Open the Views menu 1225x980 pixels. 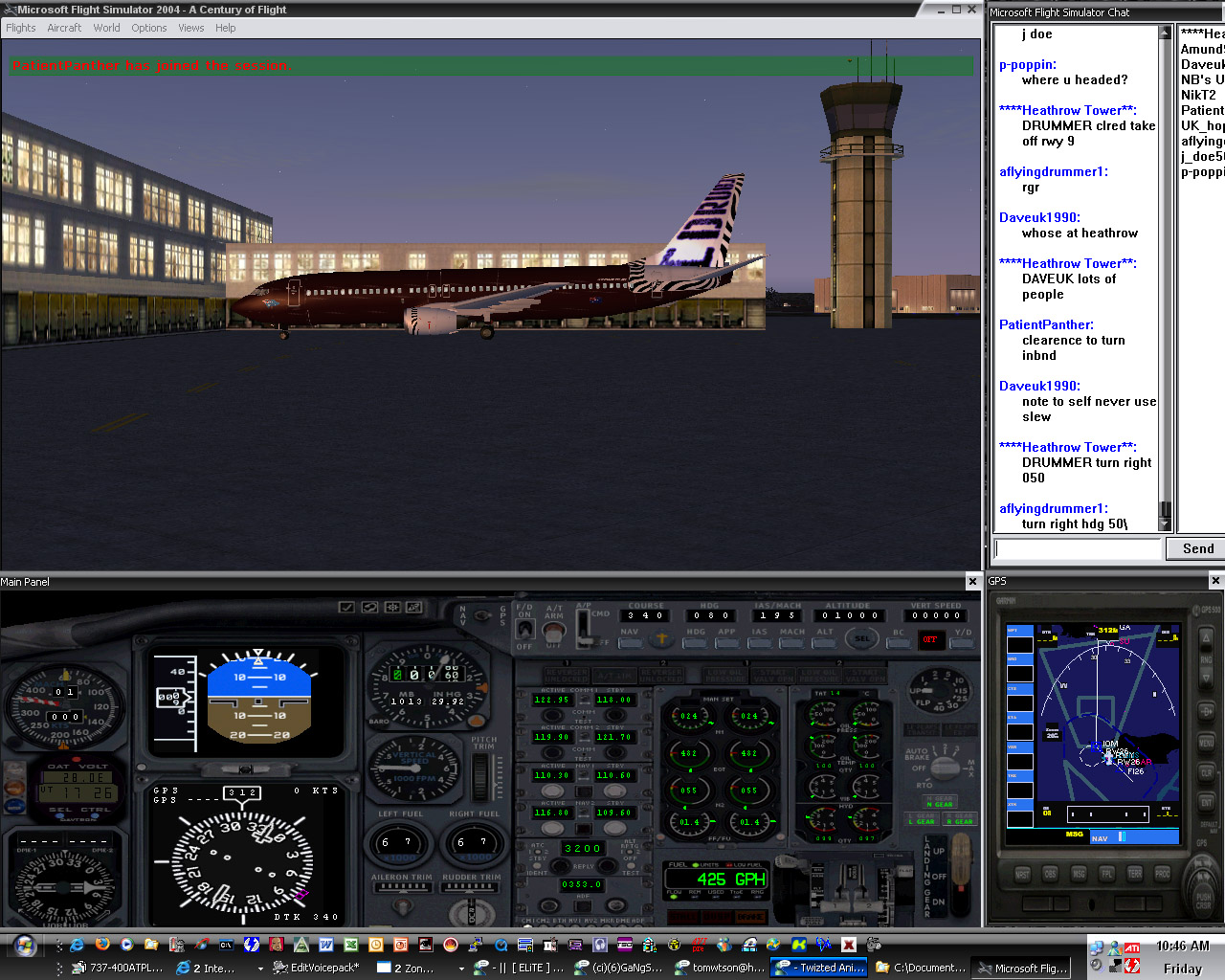pos(190,28)
